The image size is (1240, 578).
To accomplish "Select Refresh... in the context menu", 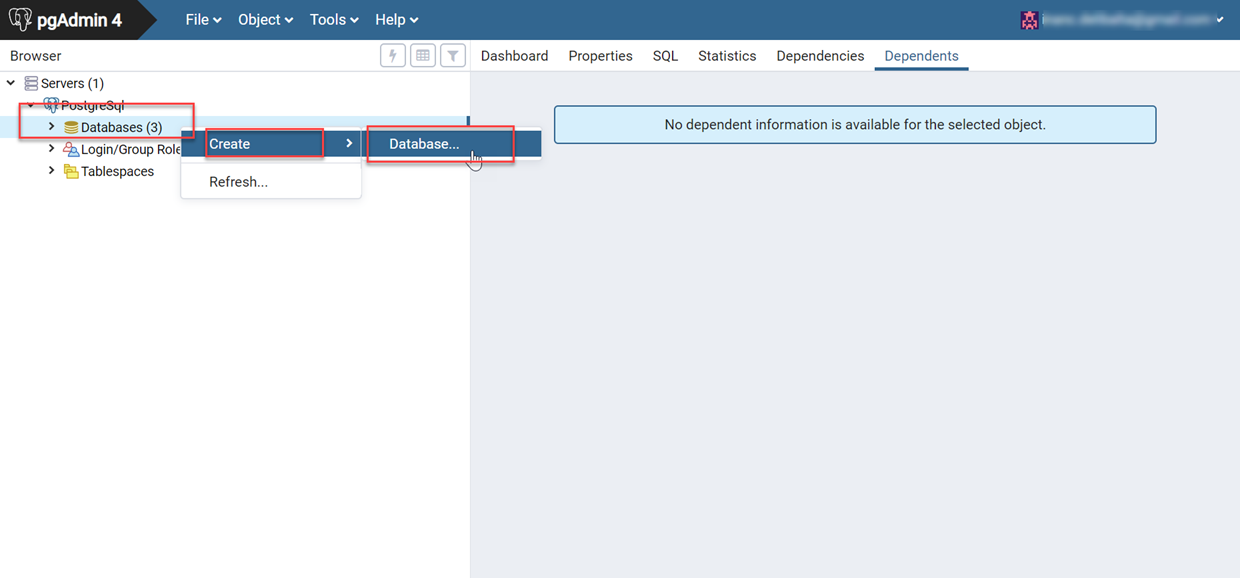I will [238, 182].
